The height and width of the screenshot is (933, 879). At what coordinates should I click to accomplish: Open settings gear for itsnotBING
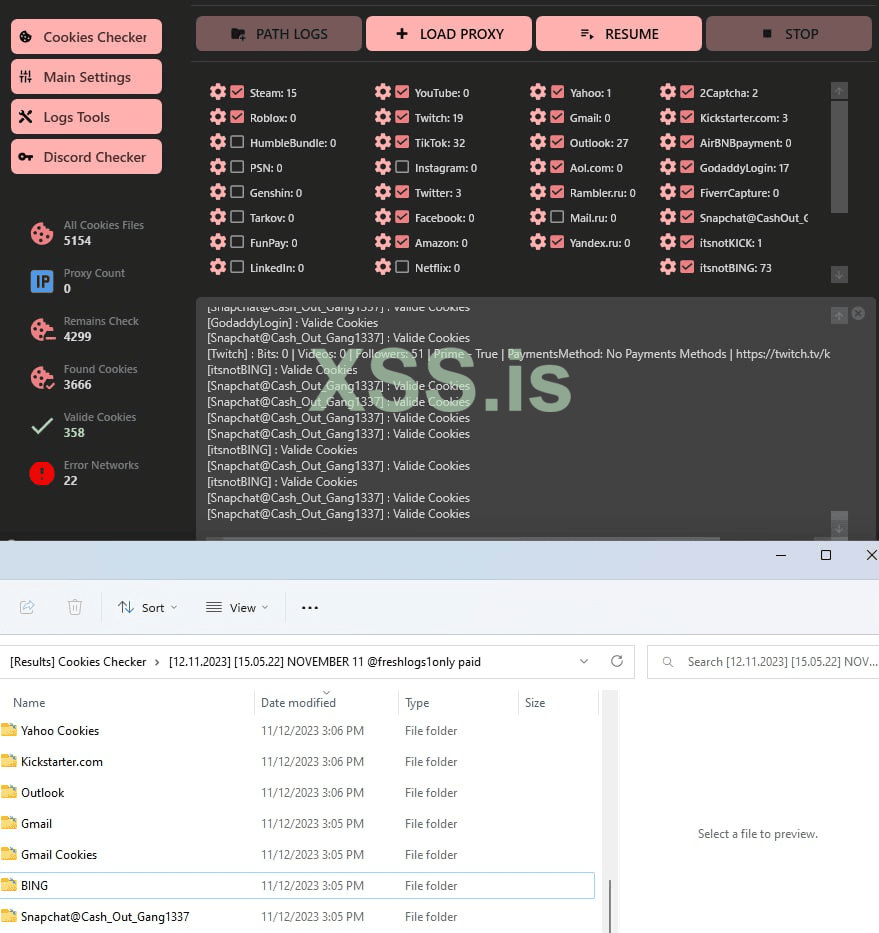click(x=668, y=267)
